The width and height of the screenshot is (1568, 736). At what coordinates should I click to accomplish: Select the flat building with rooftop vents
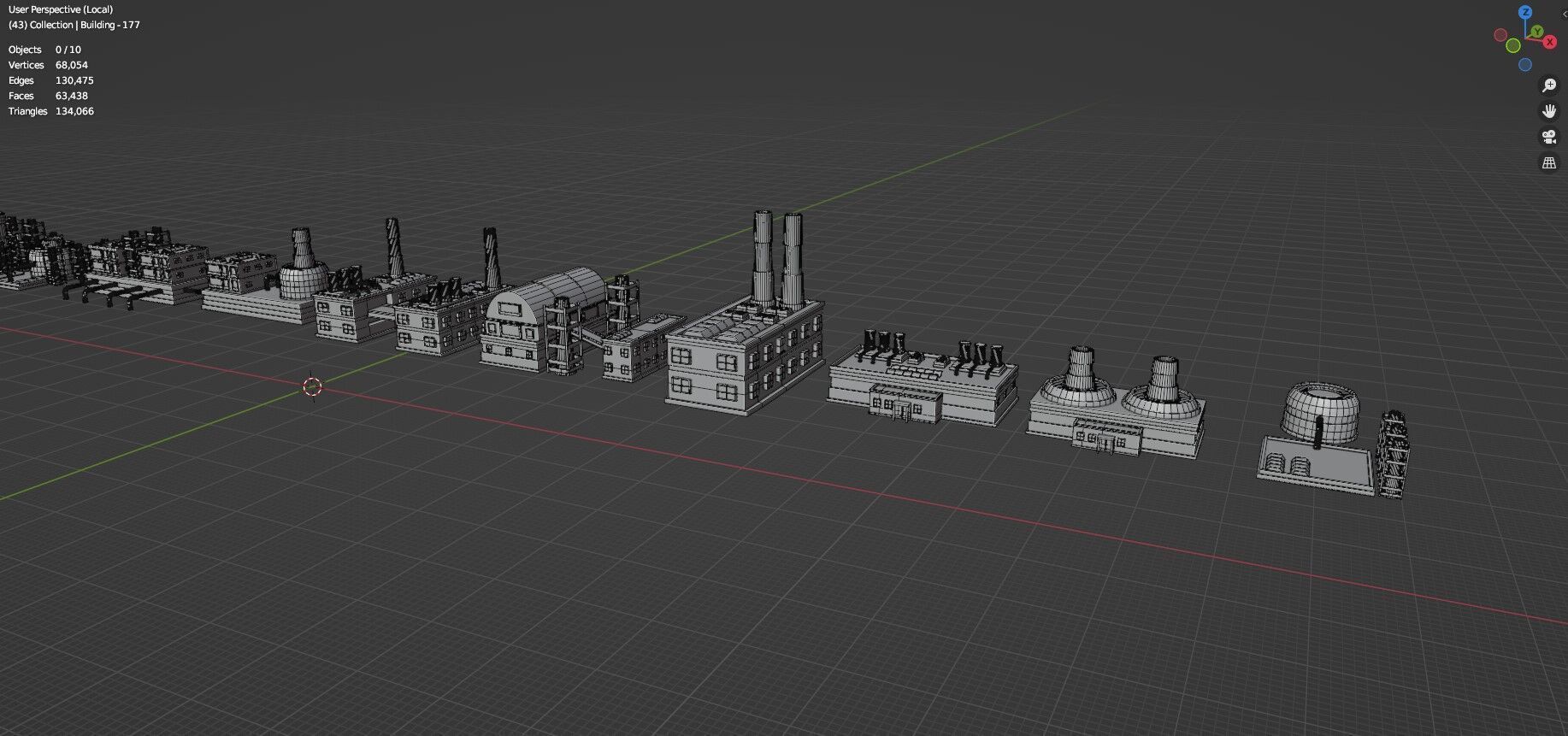coord(923,380)
